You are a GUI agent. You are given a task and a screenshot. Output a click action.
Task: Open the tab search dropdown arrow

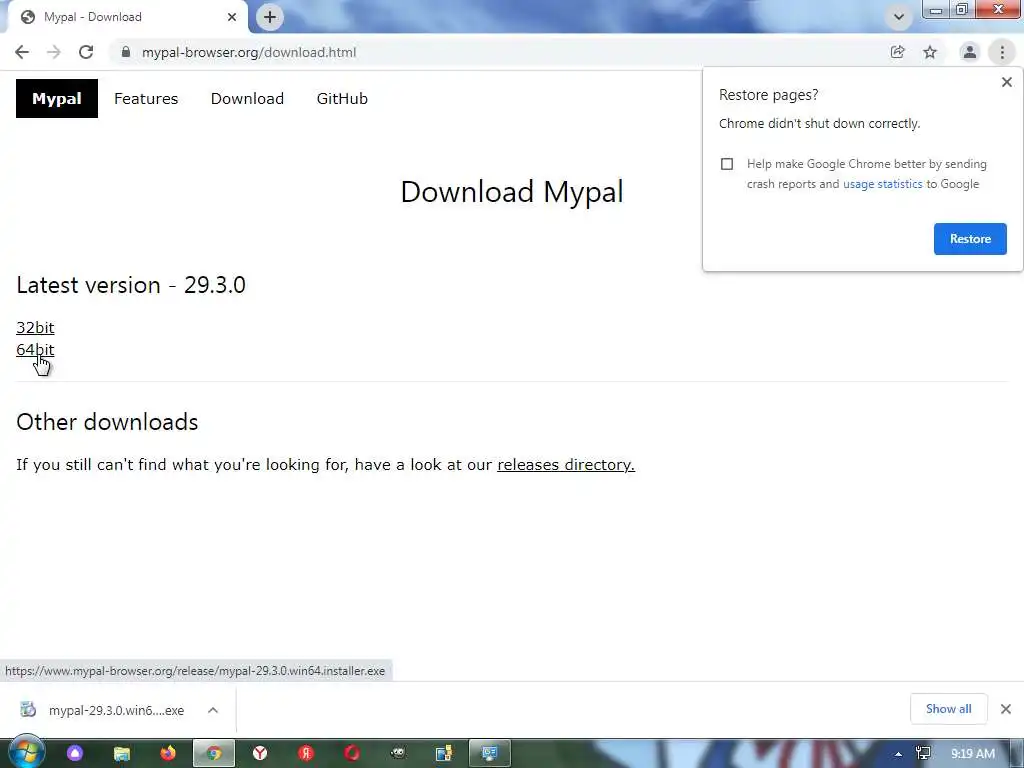(899, 17)
